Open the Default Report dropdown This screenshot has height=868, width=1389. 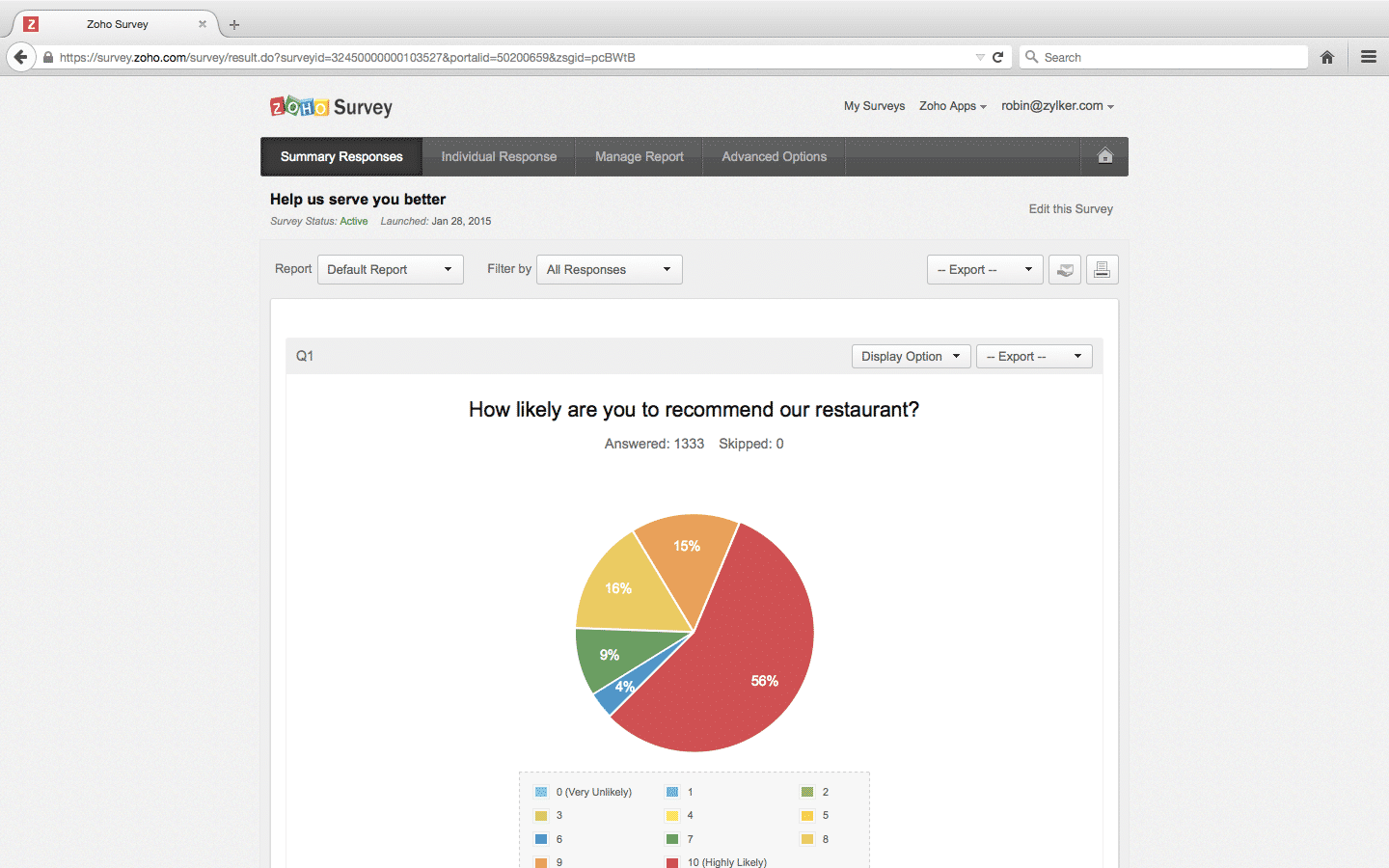coord(391,269)
